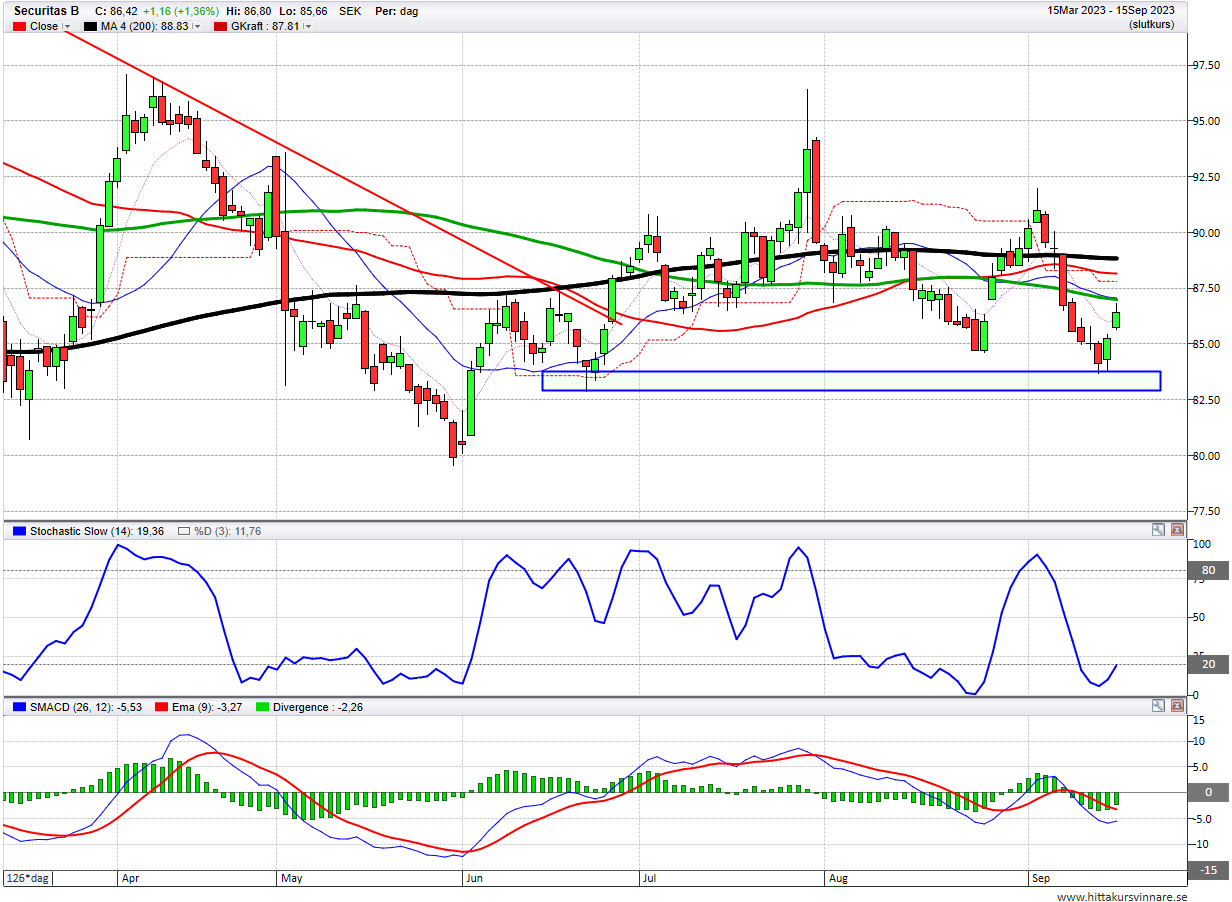1232x902 pixels.
Task: Close the SMACD indicator panel
Action: [1177, 706]
